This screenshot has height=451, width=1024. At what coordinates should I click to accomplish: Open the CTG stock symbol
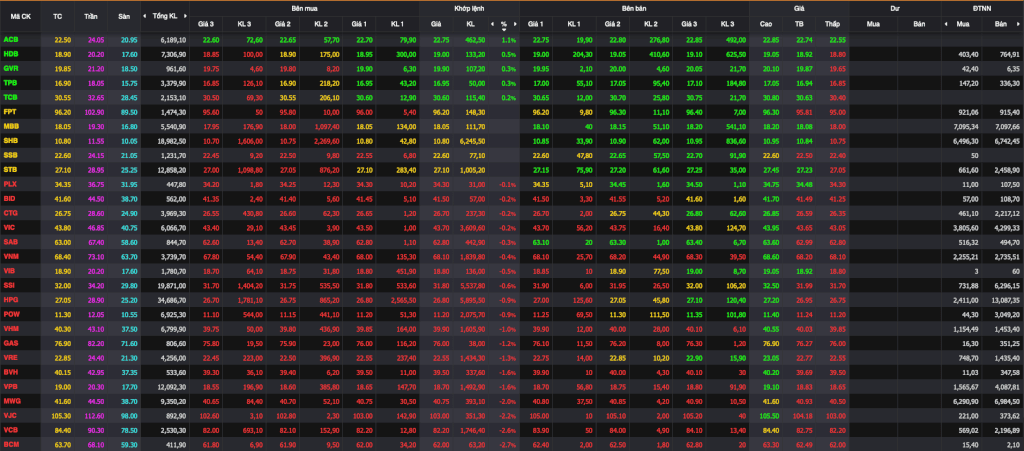[10, 213]
